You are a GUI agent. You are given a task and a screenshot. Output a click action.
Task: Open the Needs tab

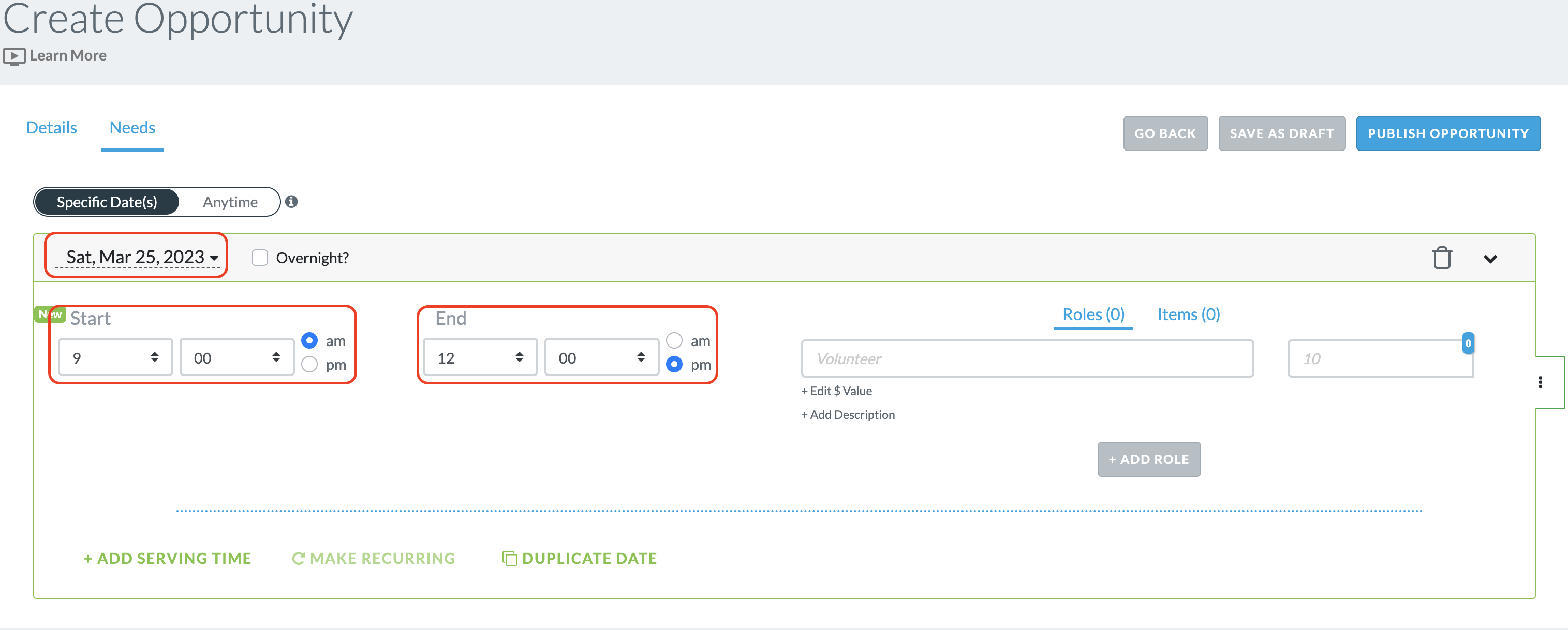pos(132,128)
